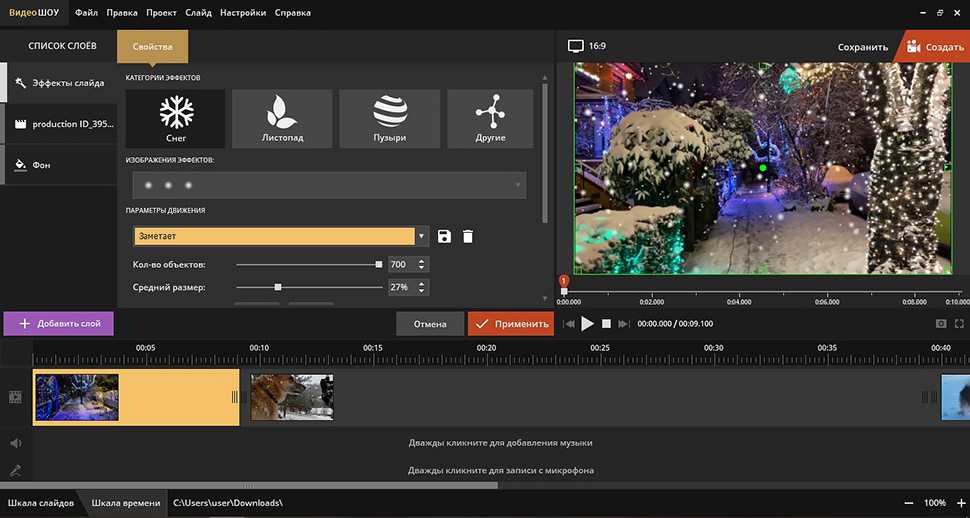970x518 pixels.
Task: Stop the preview playback
Action: pos(606,324)
